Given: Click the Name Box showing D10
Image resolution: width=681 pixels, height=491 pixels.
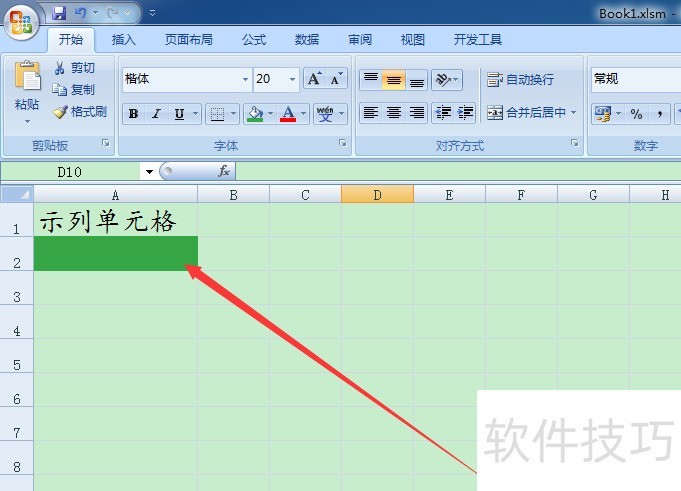Looking at the screenshot, I should [x=70, y=172].
